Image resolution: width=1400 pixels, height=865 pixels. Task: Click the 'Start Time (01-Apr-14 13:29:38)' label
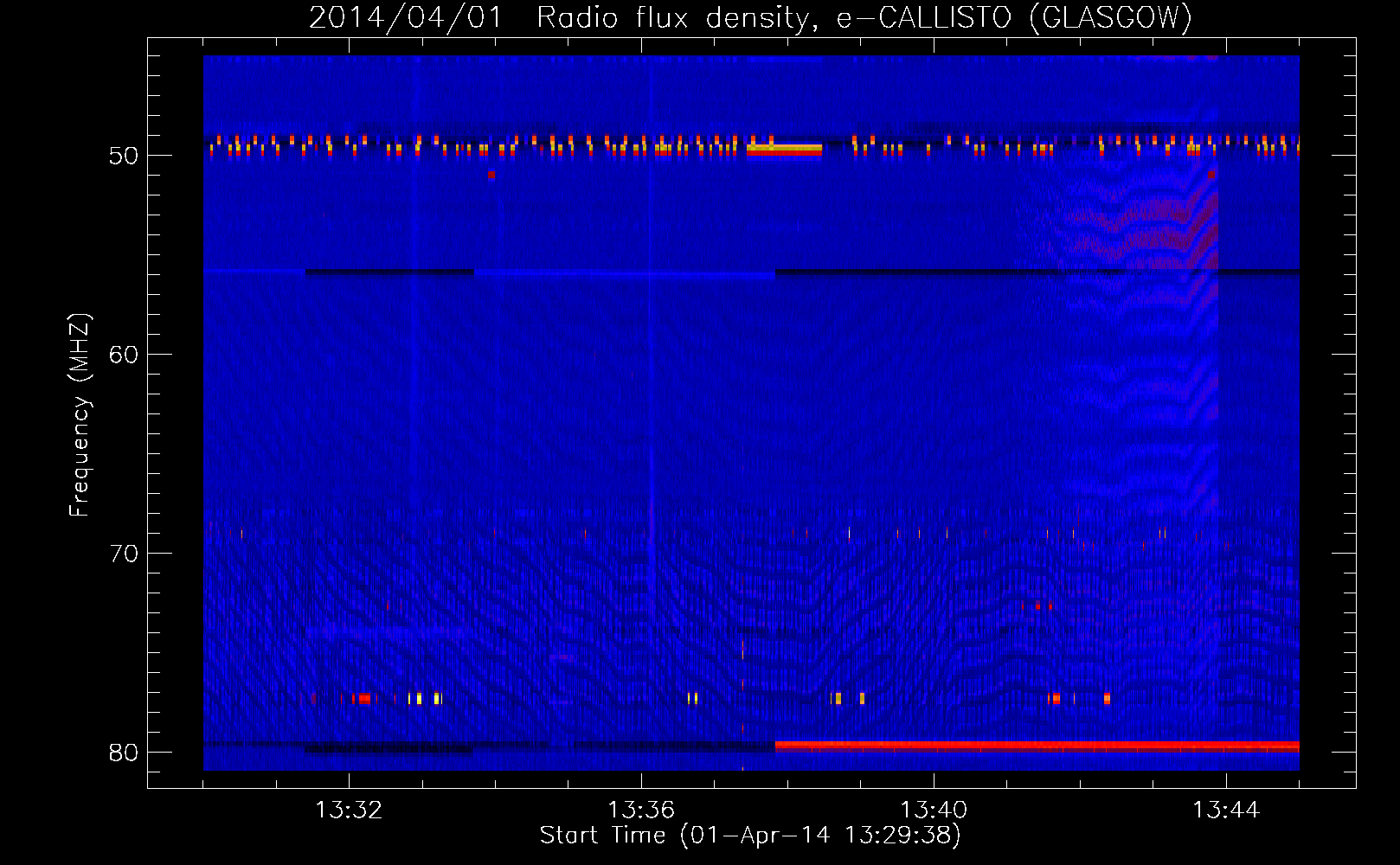tap(750, 836)
